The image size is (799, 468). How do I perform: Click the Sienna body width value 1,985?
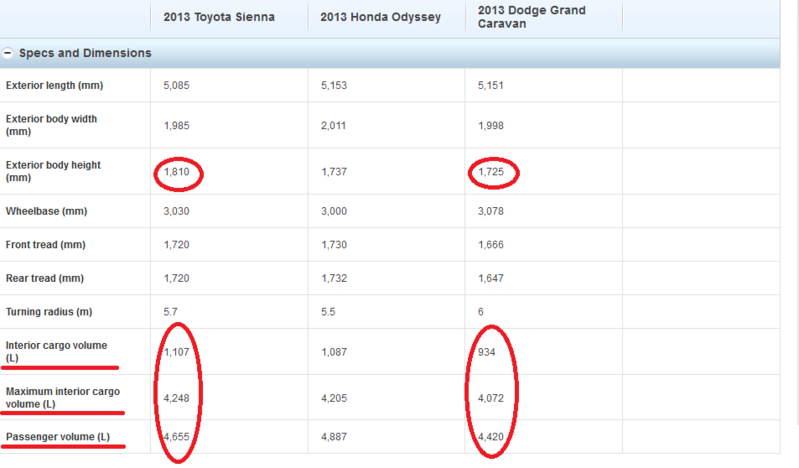tap(176, 125)
